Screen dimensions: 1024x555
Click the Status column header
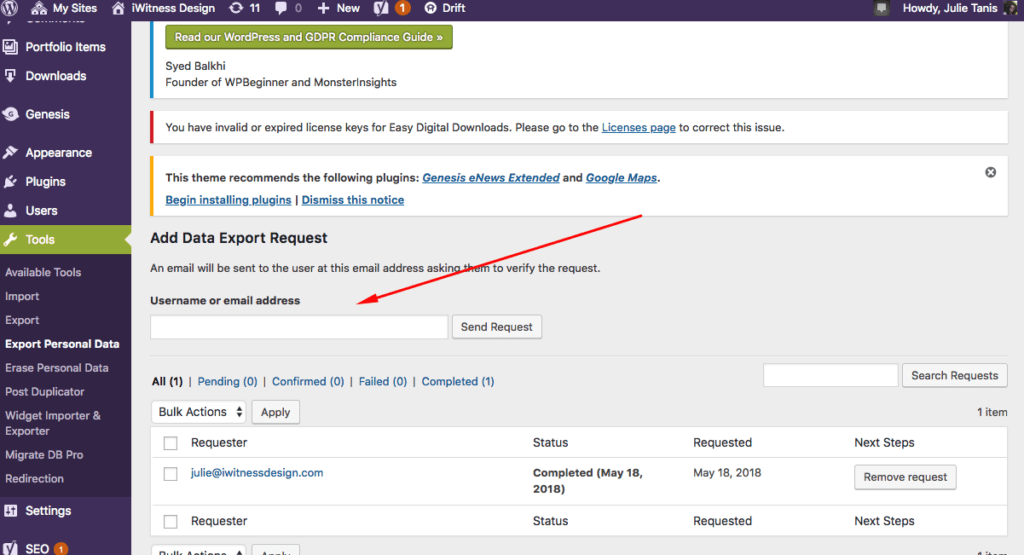[551, 443]
